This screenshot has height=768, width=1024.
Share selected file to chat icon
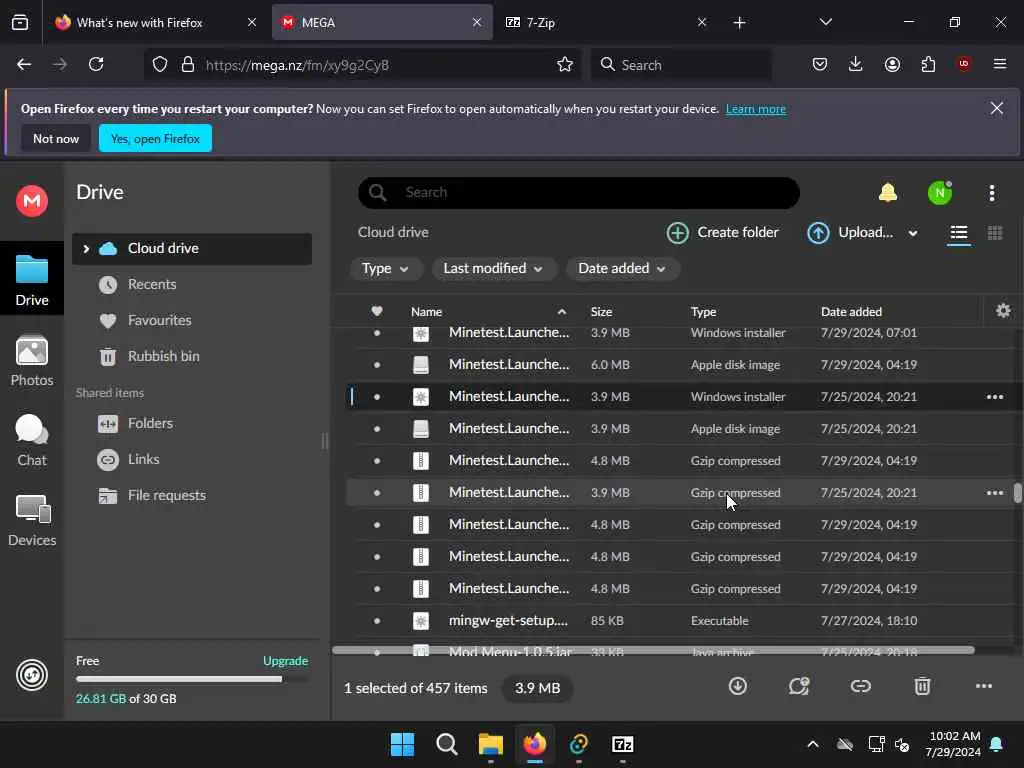click(799, 686)
